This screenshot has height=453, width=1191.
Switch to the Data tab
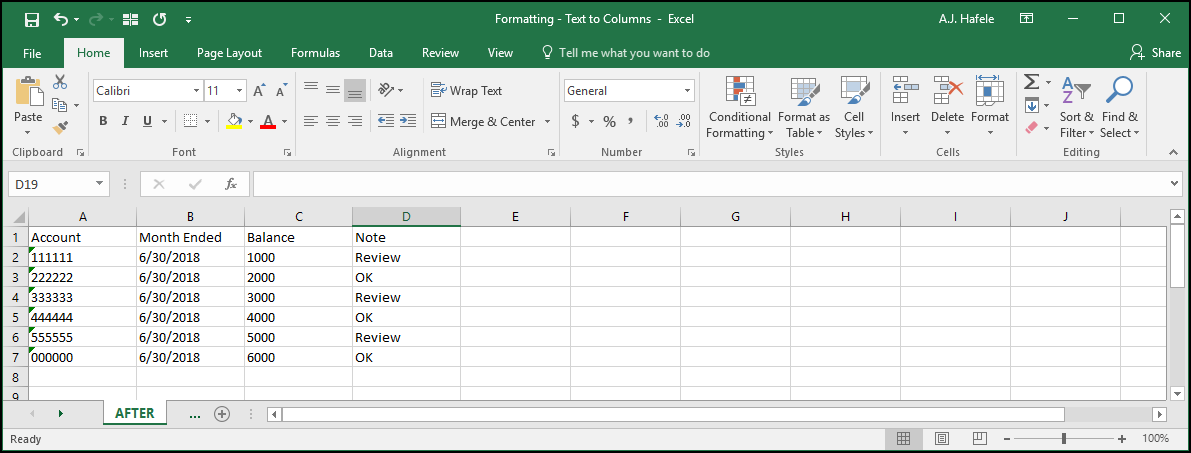pos(381,52)
